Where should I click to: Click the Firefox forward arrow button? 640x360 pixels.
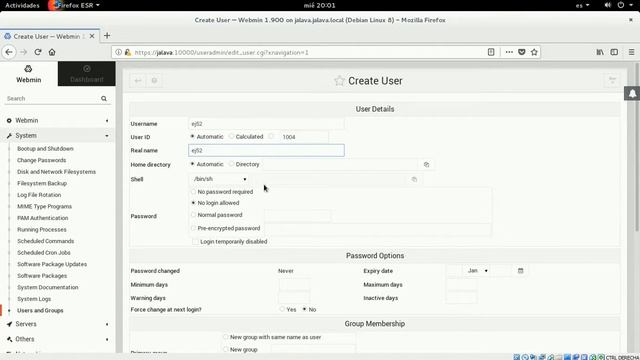click(x=23, y=52)
